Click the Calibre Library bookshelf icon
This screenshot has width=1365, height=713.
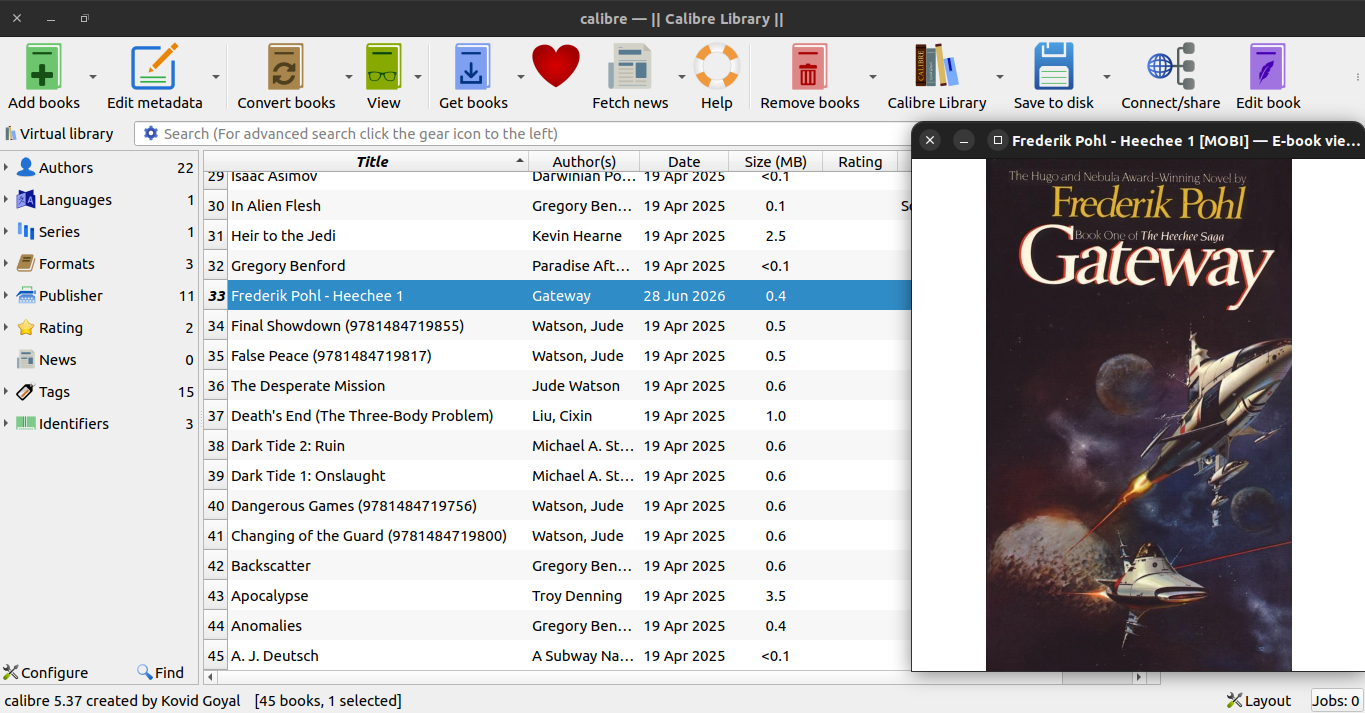coord(936,67)
